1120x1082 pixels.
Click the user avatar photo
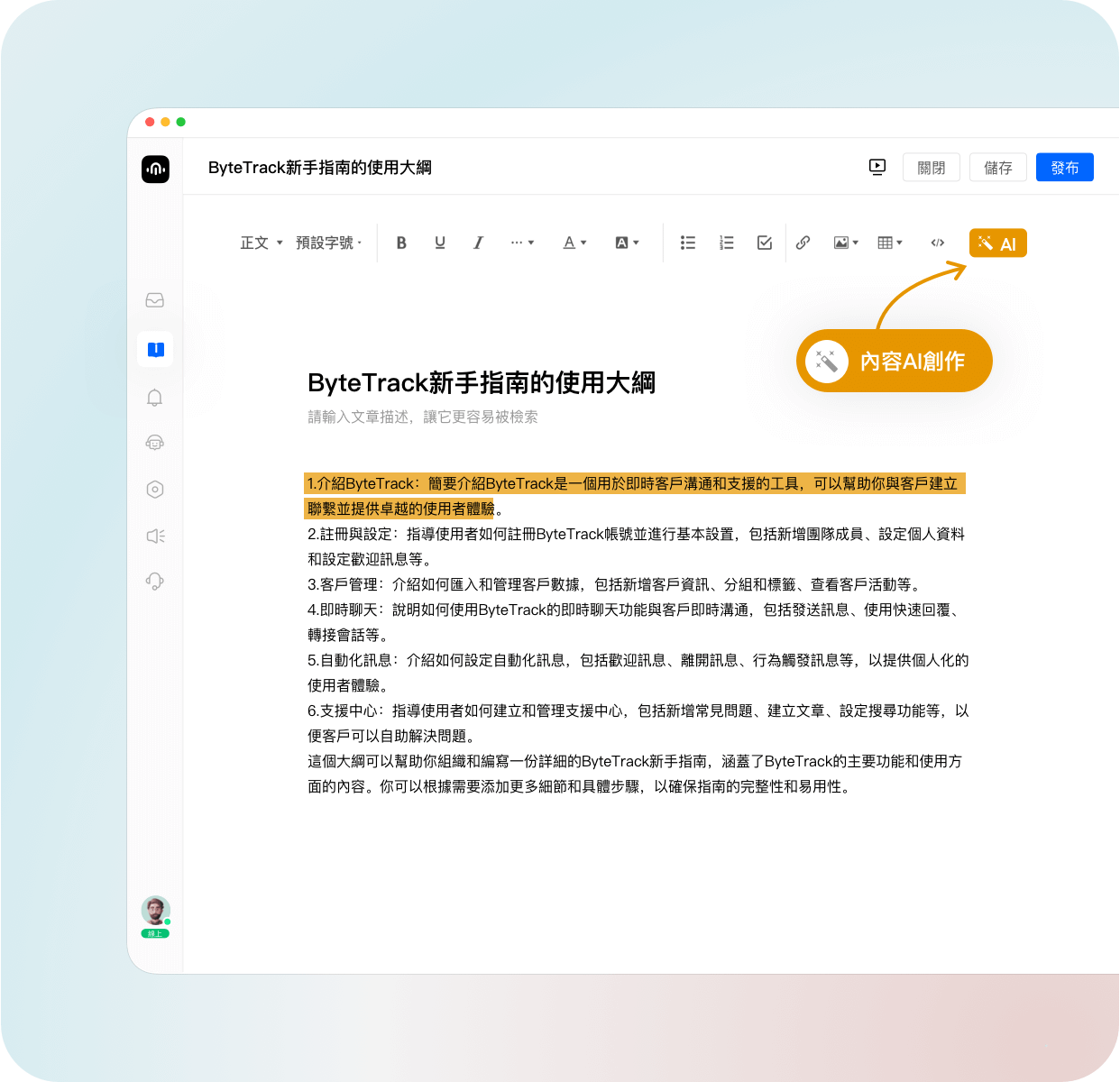pos(155,911)
